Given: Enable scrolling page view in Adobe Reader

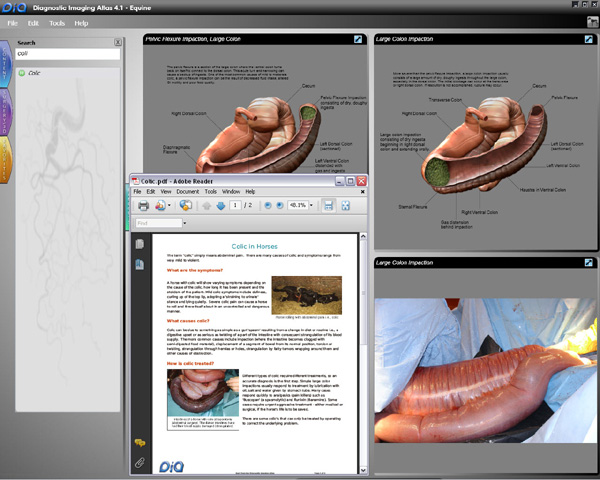Looking at the screenshot, I should click(328, 206).
